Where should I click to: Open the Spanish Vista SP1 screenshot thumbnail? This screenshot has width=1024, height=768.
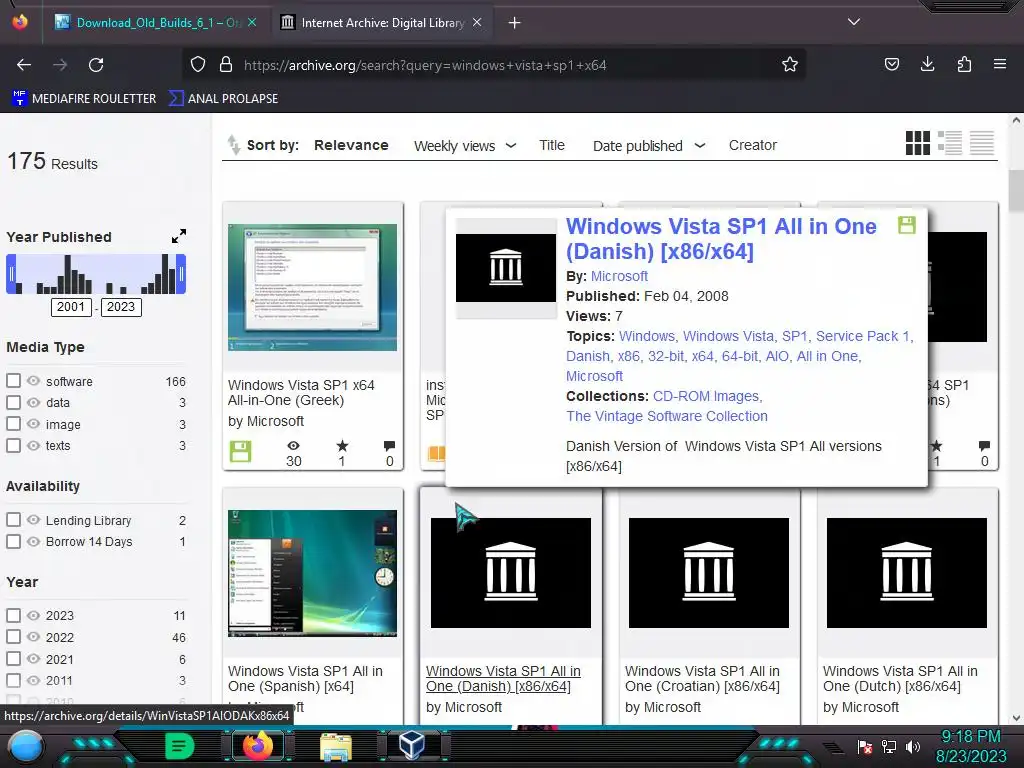point(312,573)
